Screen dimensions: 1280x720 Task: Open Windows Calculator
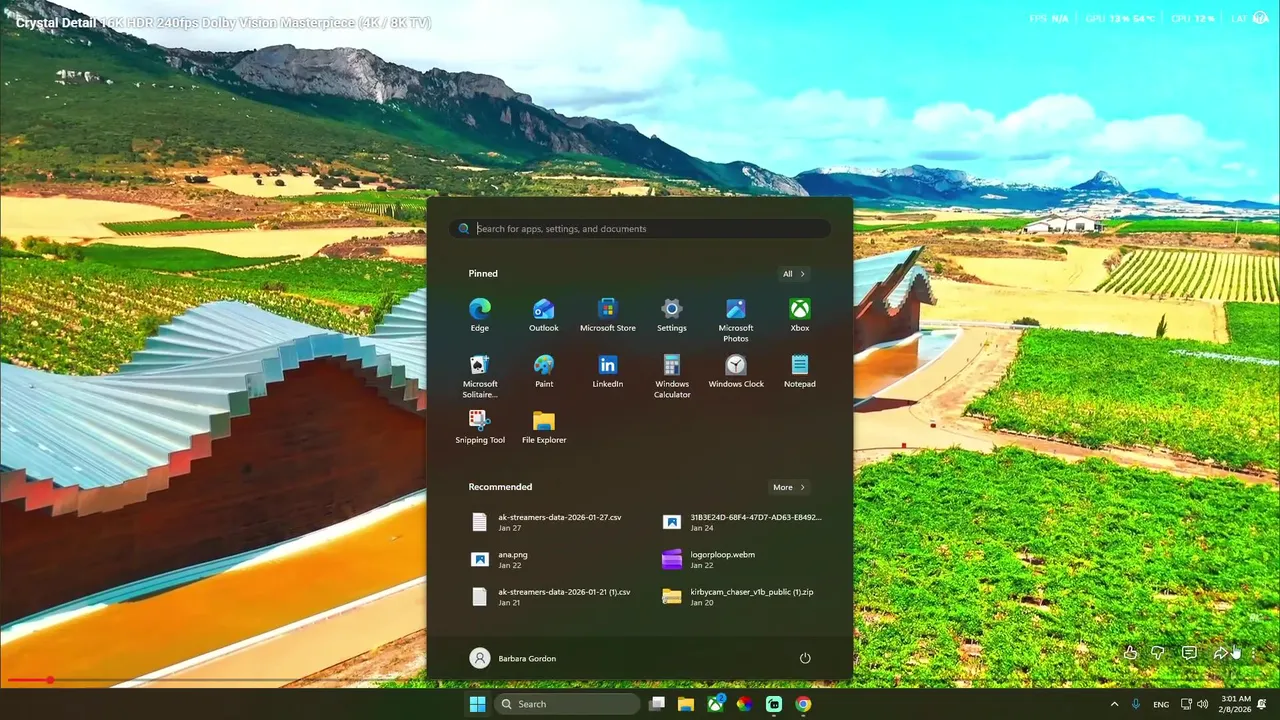(x=672, y=376)
